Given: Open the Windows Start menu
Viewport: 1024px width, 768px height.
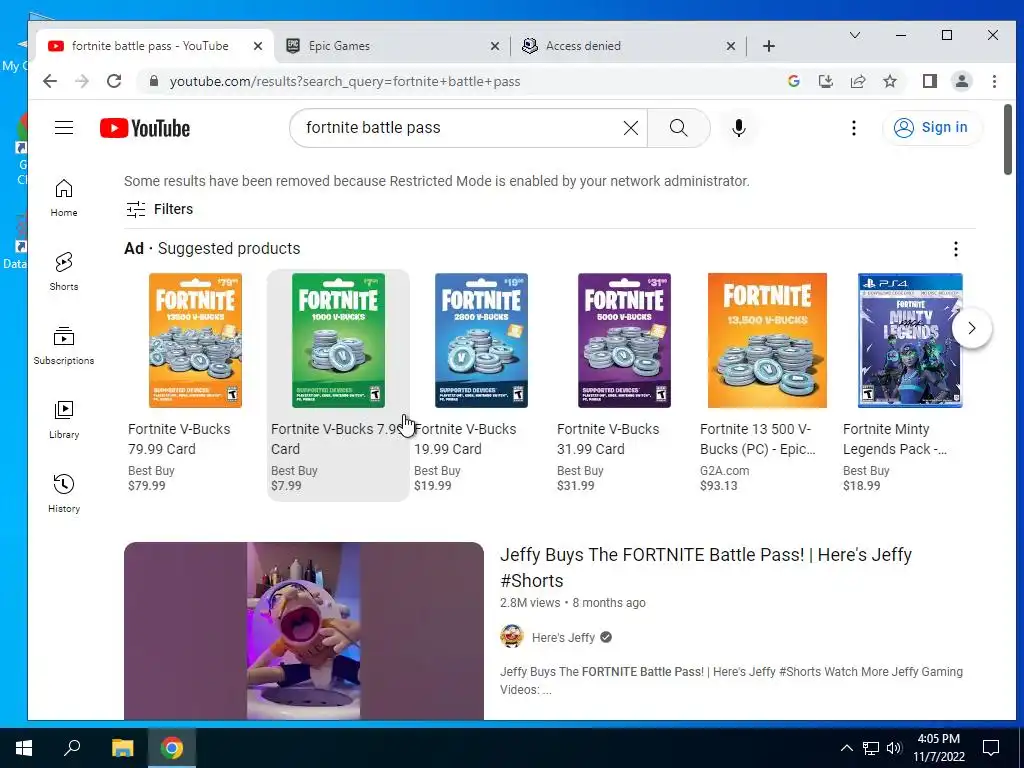Looking at the screenshot, I should (x=24, y=748).
